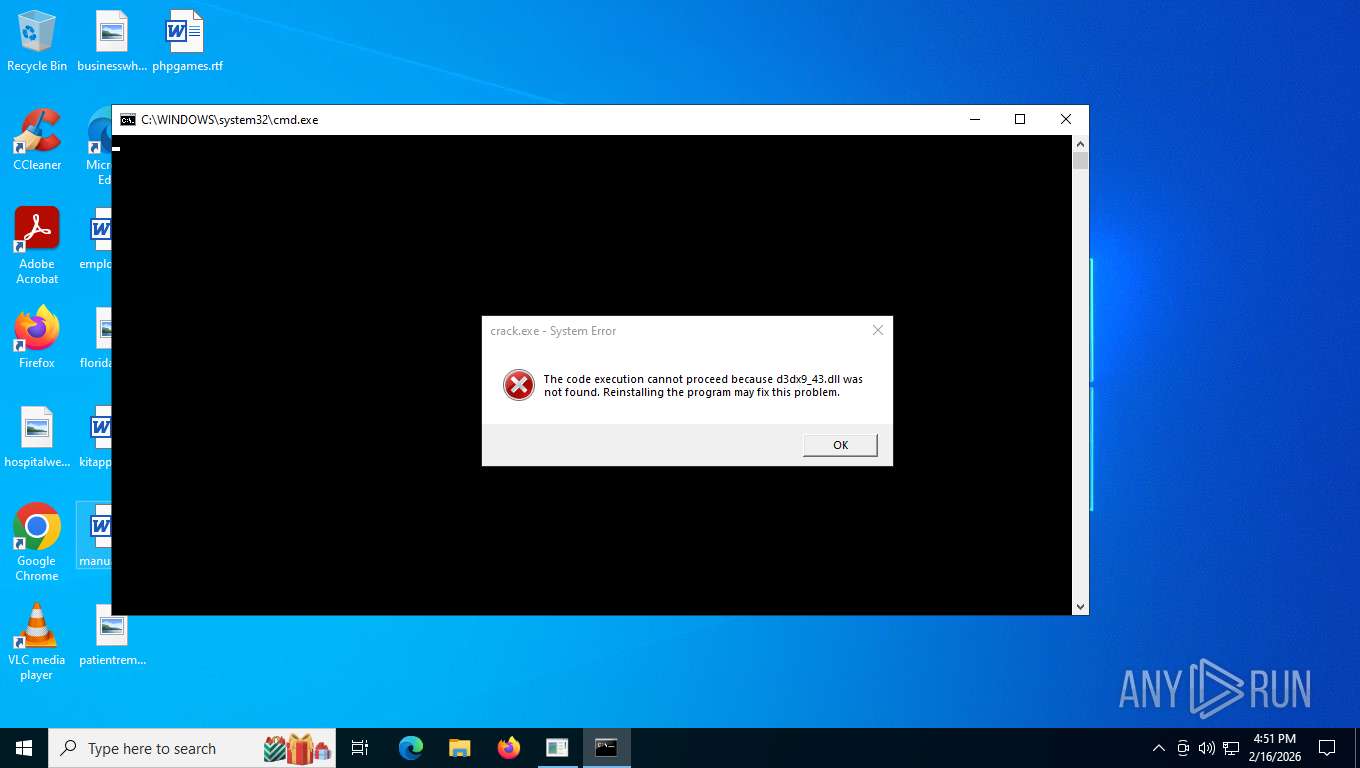Screen dimensions: 1360x768
Task: Click the taskbar search box
Action: point(192,748)
